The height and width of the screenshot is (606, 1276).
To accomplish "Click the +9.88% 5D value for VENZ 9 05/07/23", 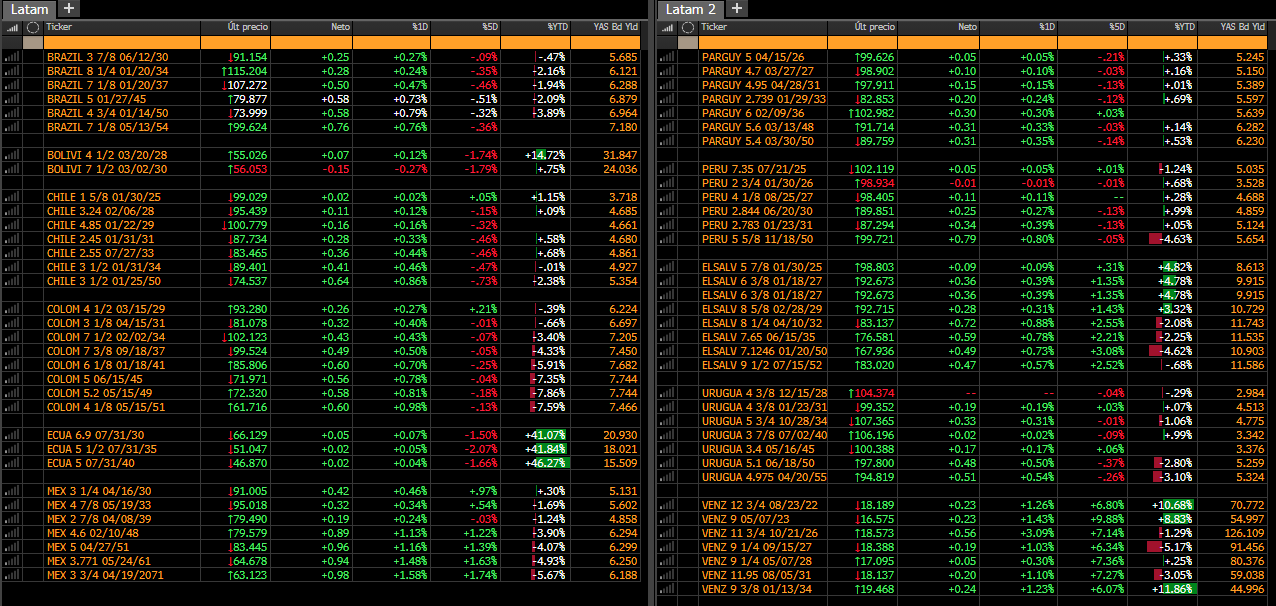I will coord(1107,519).
